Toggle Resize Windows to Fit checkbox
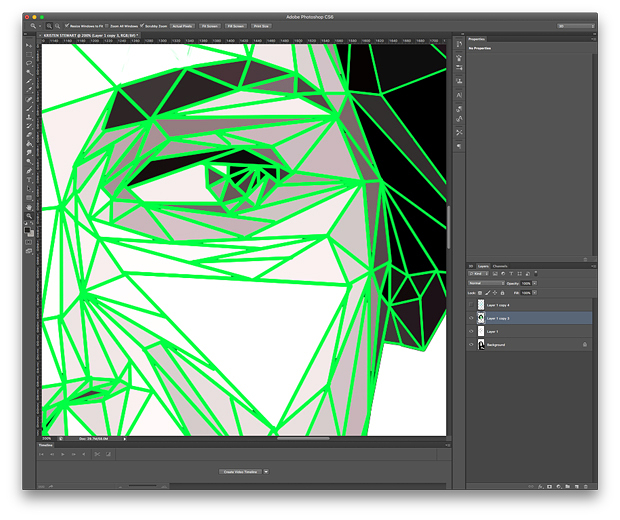620x520 pixels. coord(67,26)
